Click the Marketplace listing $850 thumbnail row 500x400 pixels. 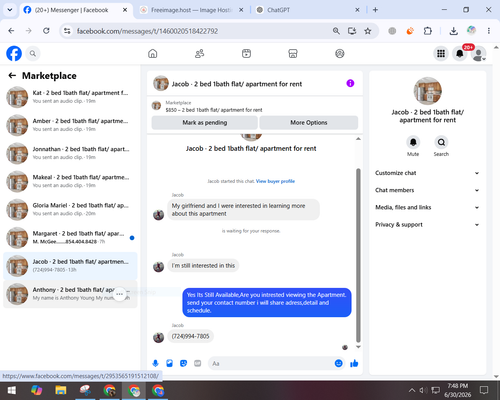tap(255, 106)
